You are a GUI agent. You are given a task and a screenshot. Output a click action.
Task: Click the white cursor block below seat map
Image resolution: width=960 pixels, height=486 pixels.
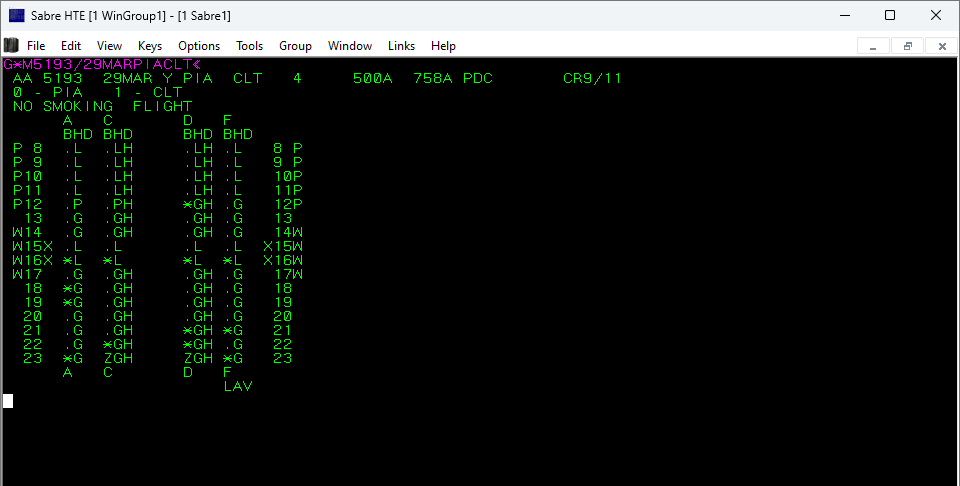(x=8, y=401)
